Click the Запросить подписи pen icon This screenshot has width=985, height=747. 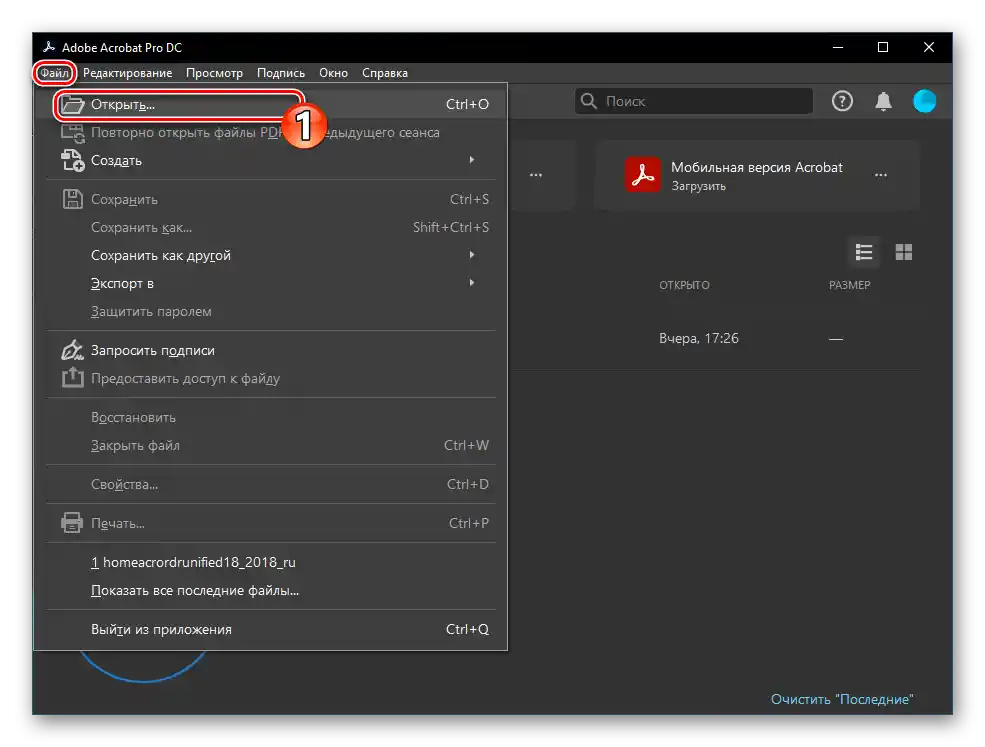(x=72, y=350)
